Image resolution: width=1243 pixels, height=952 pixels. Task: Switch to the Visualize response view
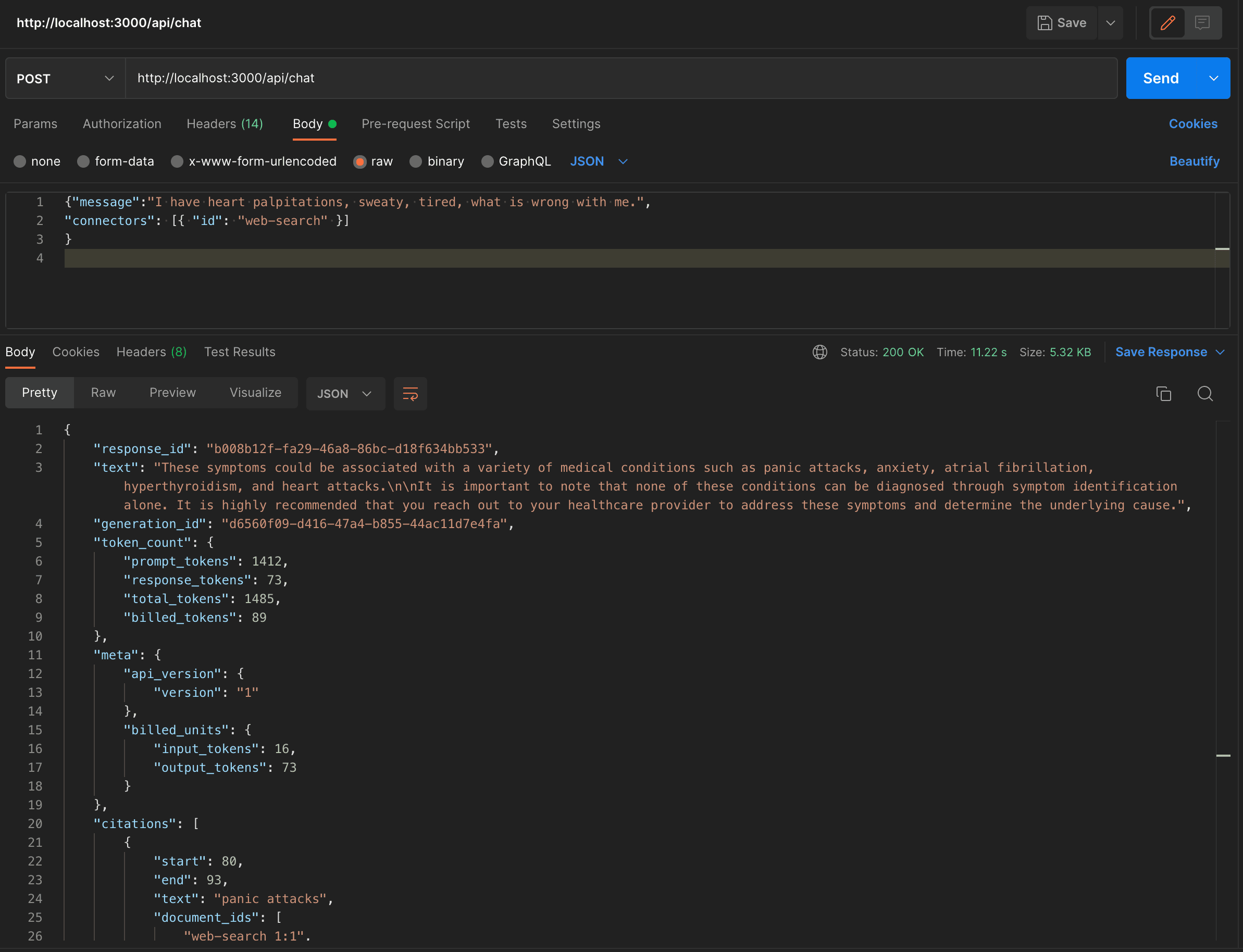coord(255,393)
